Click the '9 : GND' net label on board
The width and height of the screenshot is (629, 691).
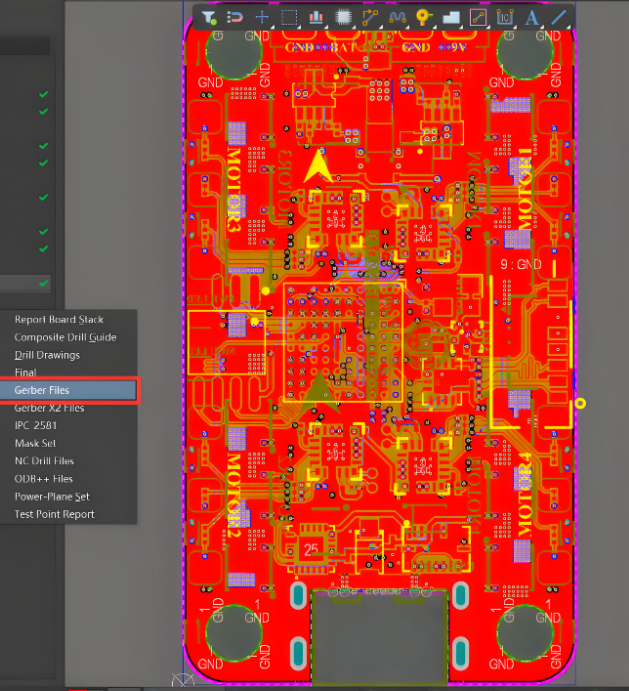coord(520,265)
